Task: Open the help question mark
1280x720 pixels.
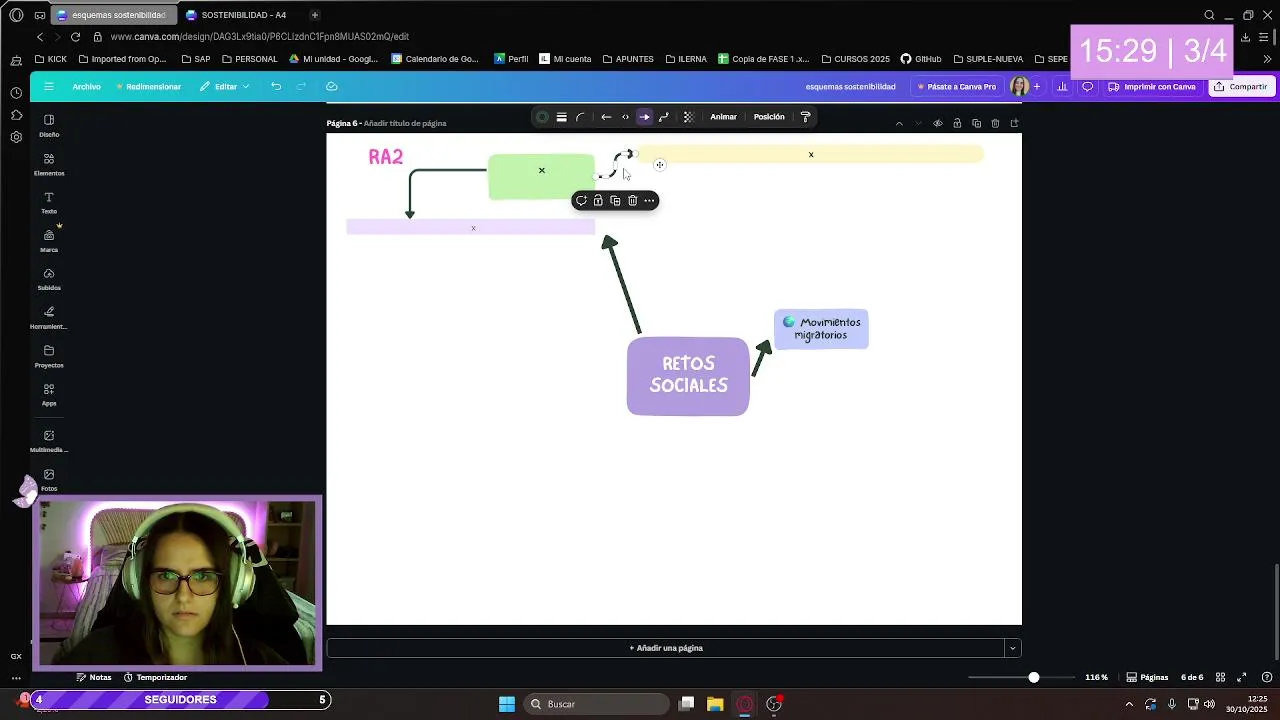Action: [x=1267, y=677]
